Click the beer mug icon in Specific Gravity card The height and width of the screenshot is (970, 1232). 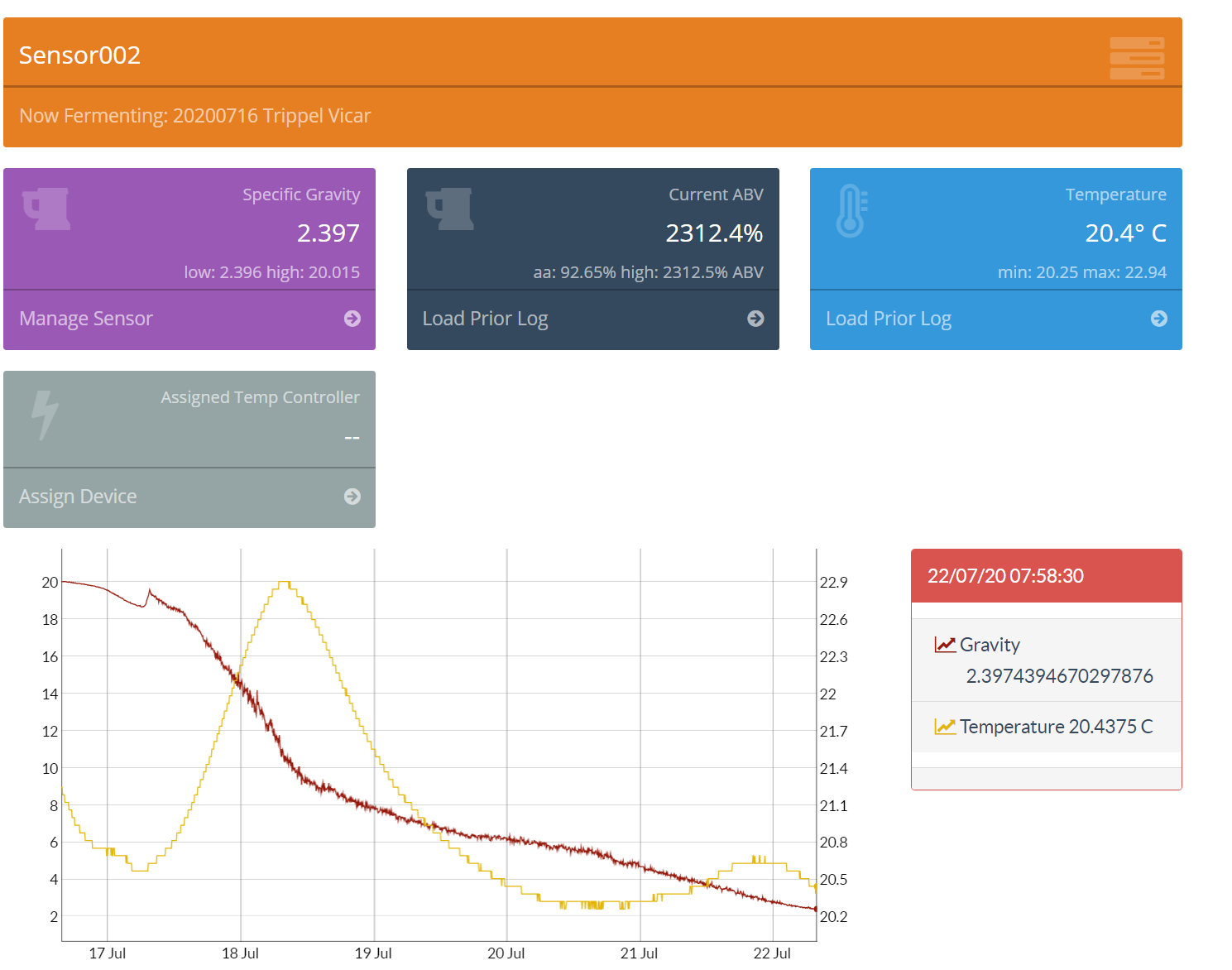(46, 209)
